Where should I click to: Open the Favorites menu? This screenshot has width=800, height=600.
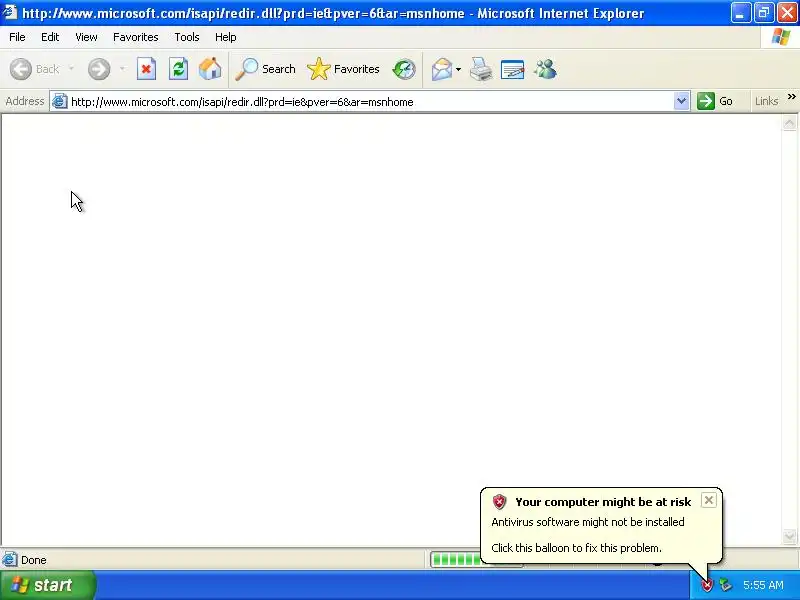pos(136,37)
